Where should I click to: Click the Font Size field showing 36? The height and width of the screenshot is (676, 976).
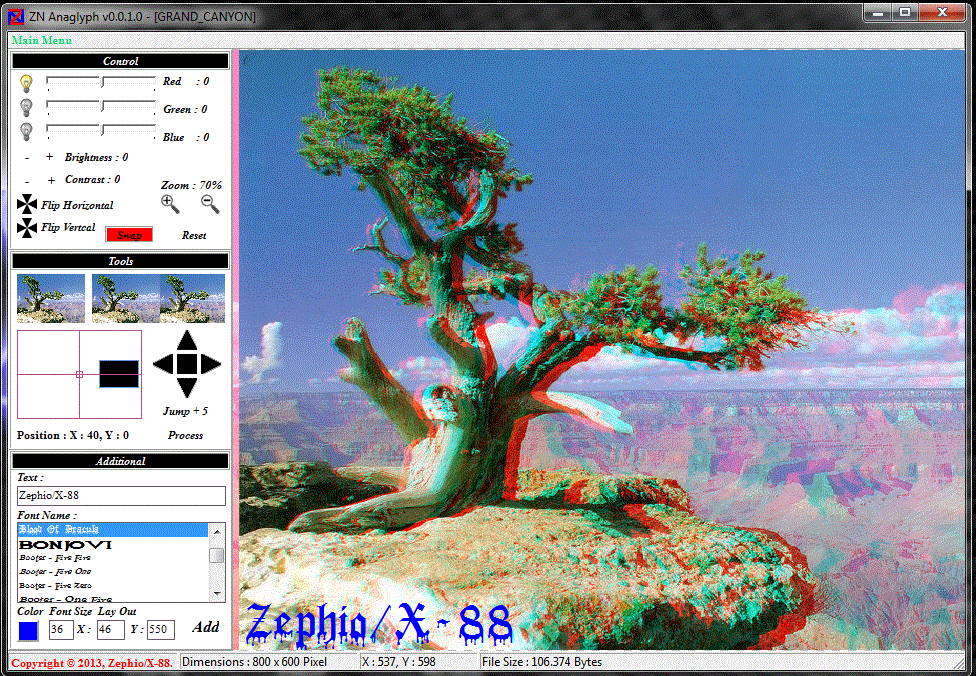(x=61, y=629)
